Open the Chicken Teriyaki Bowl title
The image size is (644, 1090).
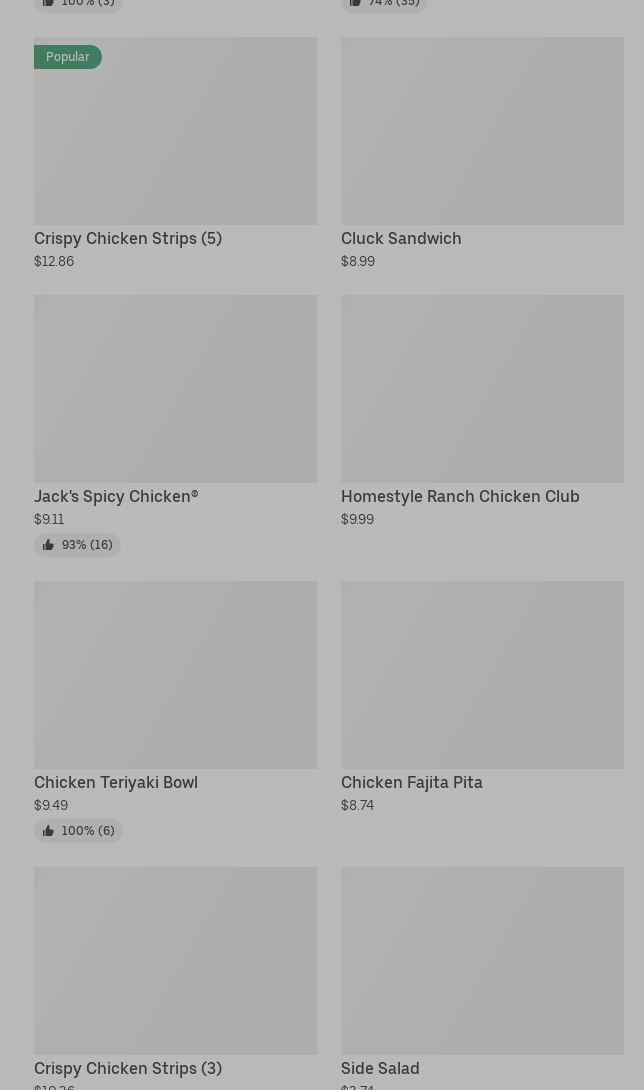click(x=116, y=783)
